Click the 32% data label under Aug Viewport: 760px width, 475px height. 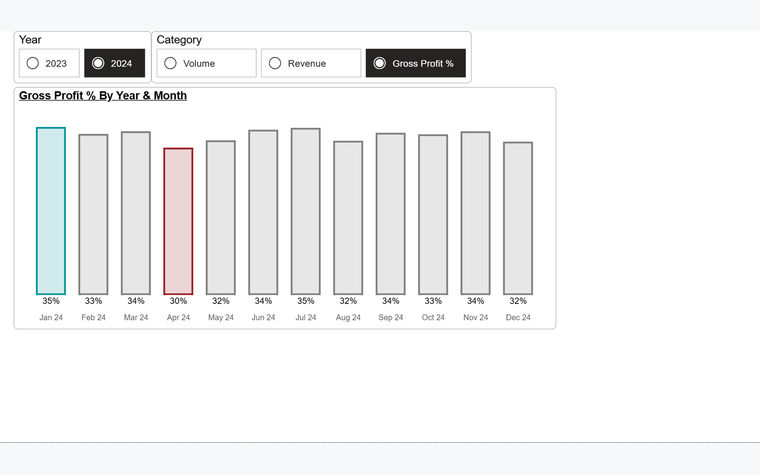pos(348,301)
